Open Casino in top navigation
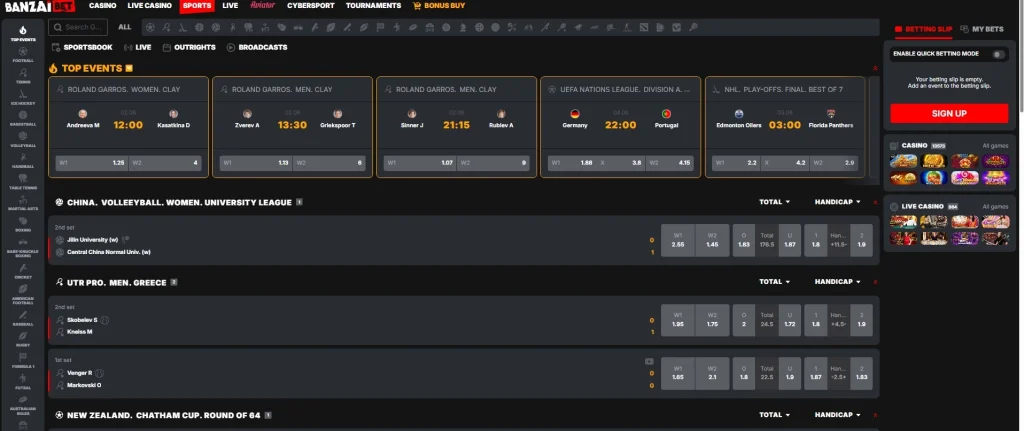1024x431 pixels. coord(103,6)
